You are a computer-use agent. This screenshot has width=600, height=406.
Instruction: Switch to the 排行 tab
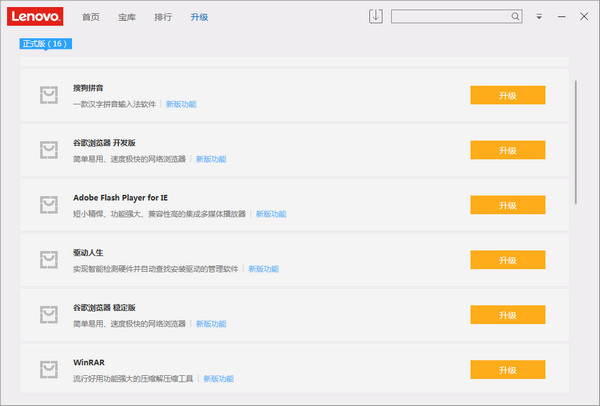click(x=163, y=17)
